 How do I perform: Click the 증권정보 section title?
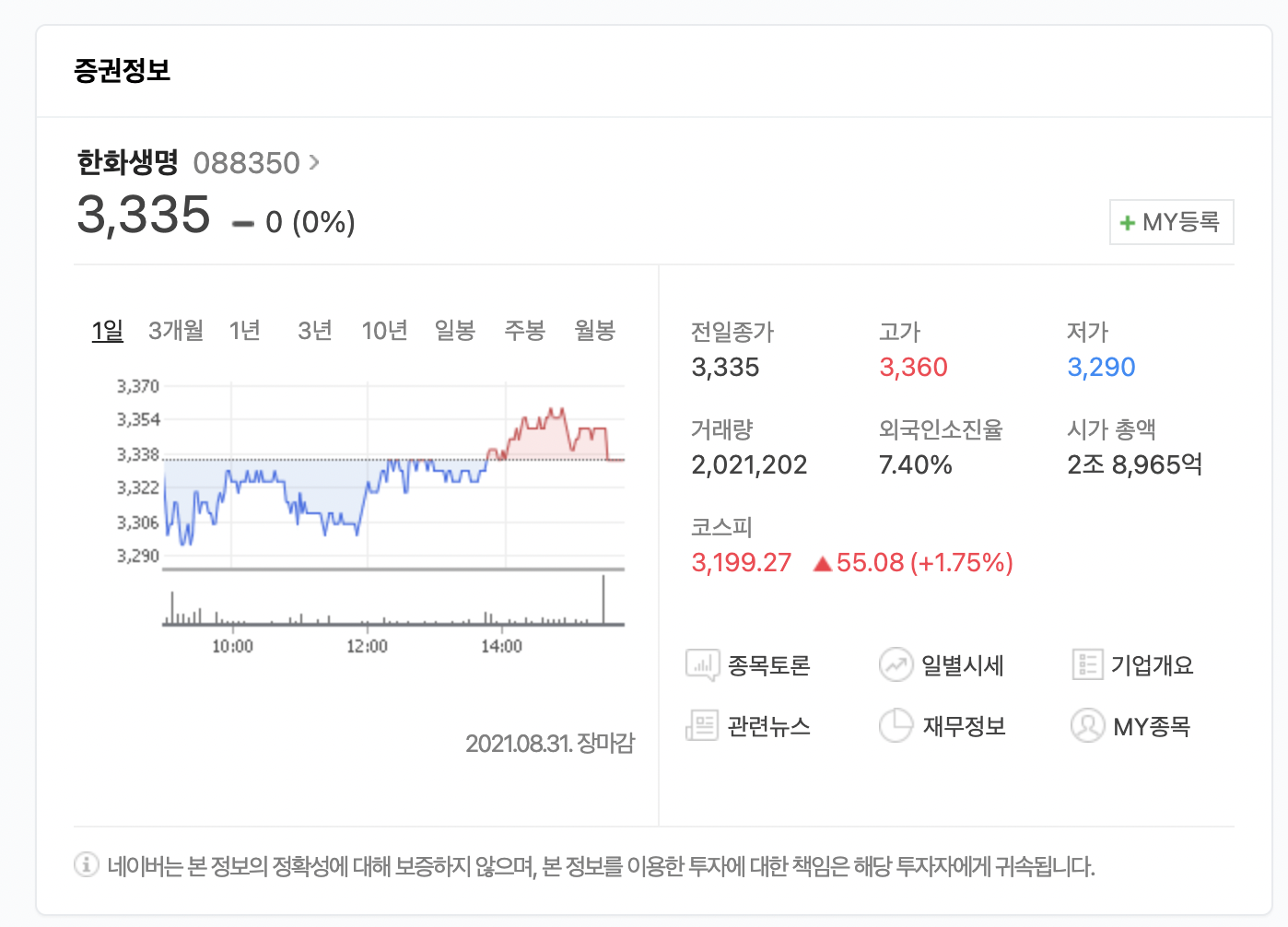pyautogui.click(x=123, y=70)
